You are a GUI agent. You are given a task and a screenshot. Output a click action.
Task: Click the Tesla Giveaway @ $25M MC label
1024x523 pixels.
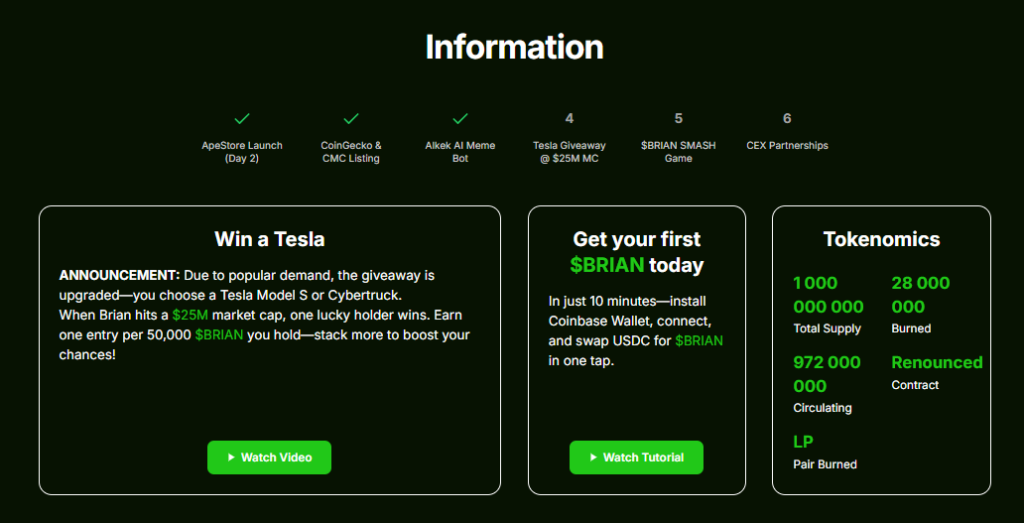point(569,152)
